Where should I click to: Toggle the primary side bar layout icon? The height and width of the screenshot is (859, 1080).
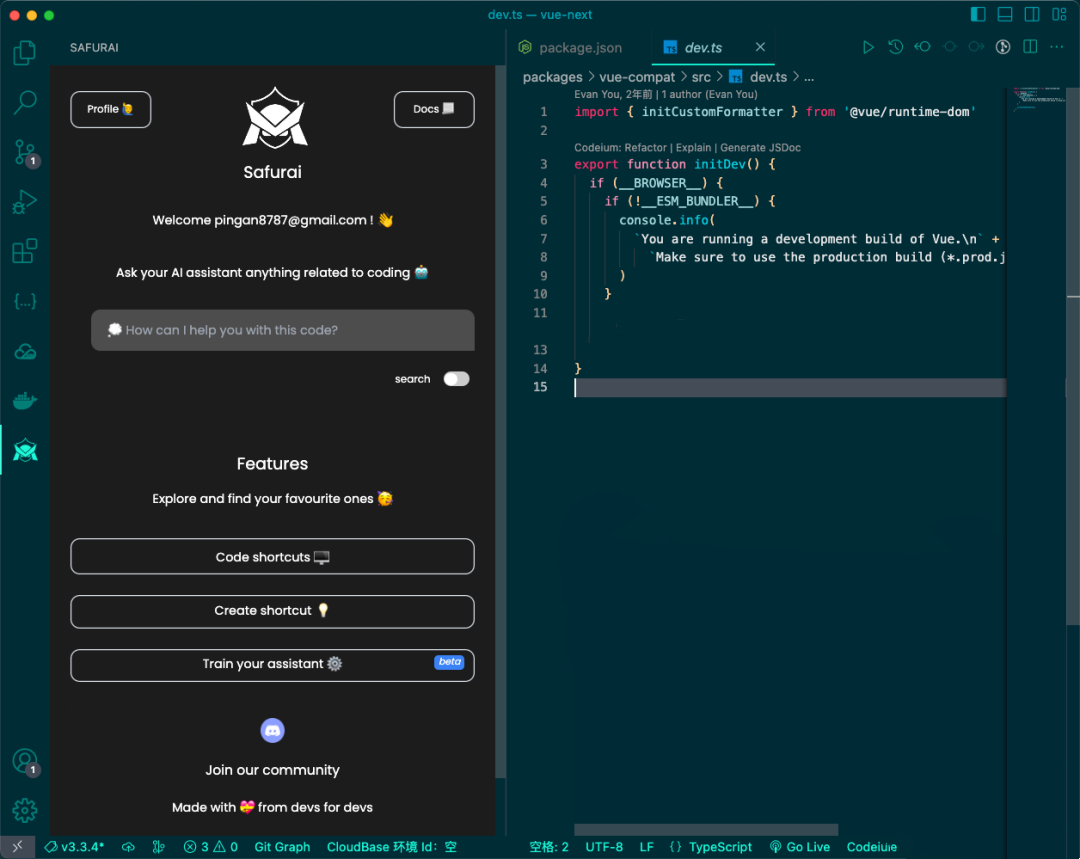pos(978,14)
